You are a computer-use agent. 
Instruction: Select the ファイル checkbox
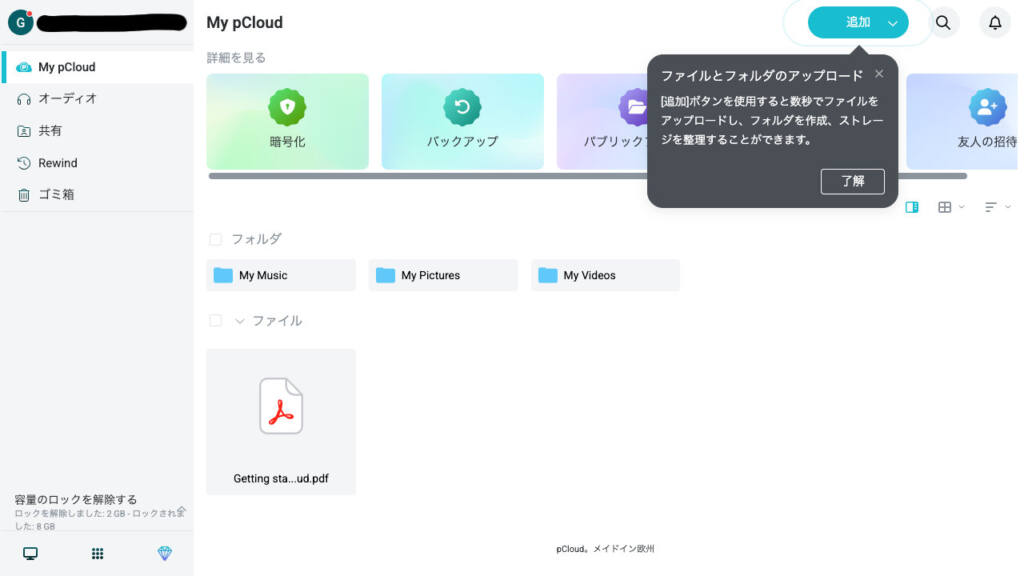(216, 321)
